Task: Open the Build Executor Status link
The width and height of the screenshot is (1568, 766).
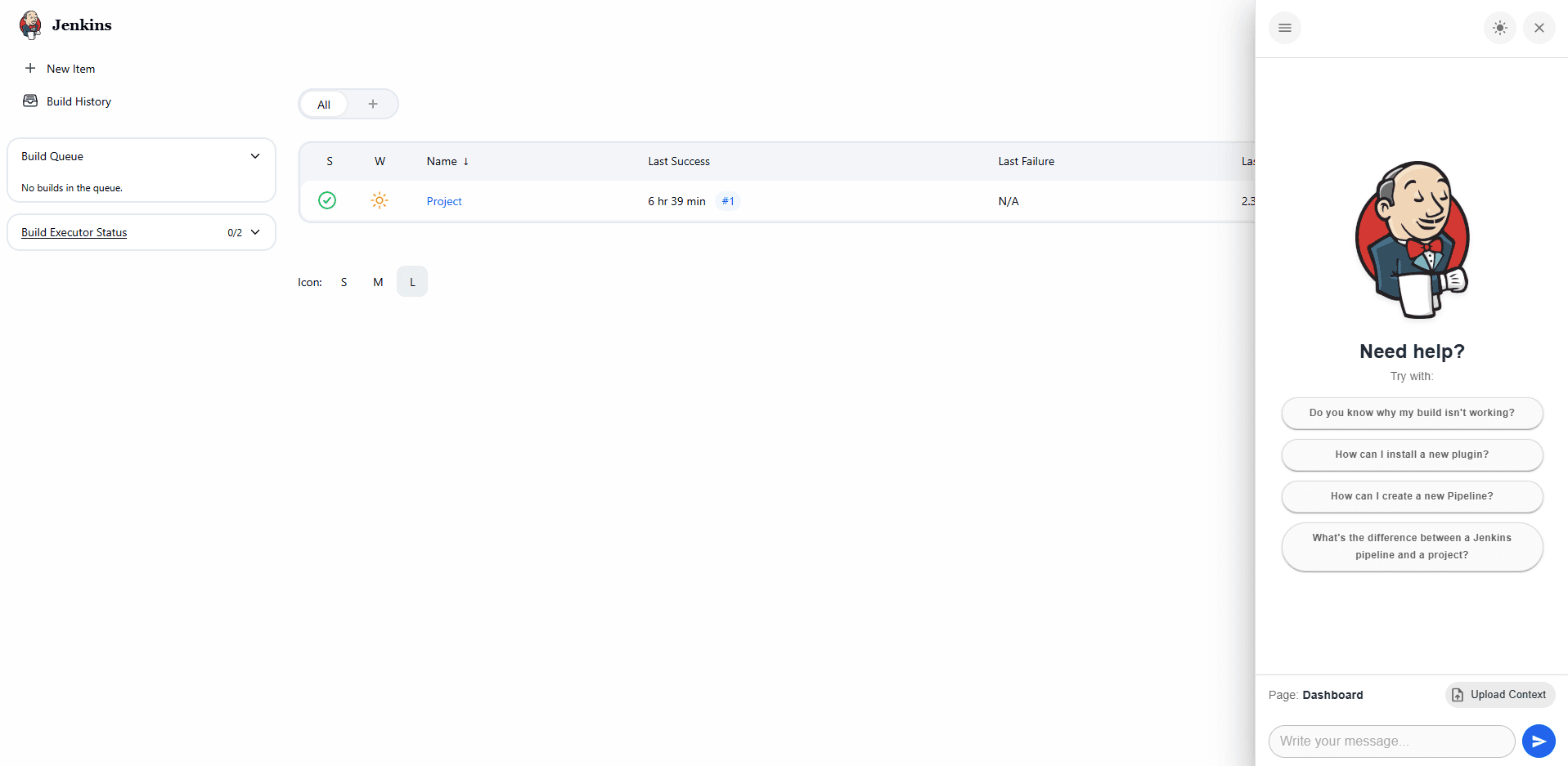Action: click(x=74, y=232)
